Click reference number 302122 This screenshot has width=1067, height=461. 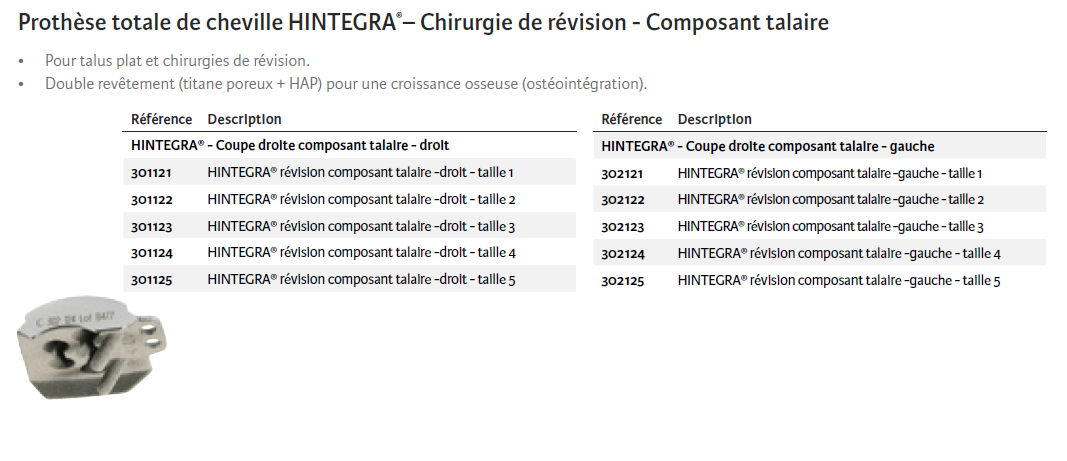coord(622,200)
